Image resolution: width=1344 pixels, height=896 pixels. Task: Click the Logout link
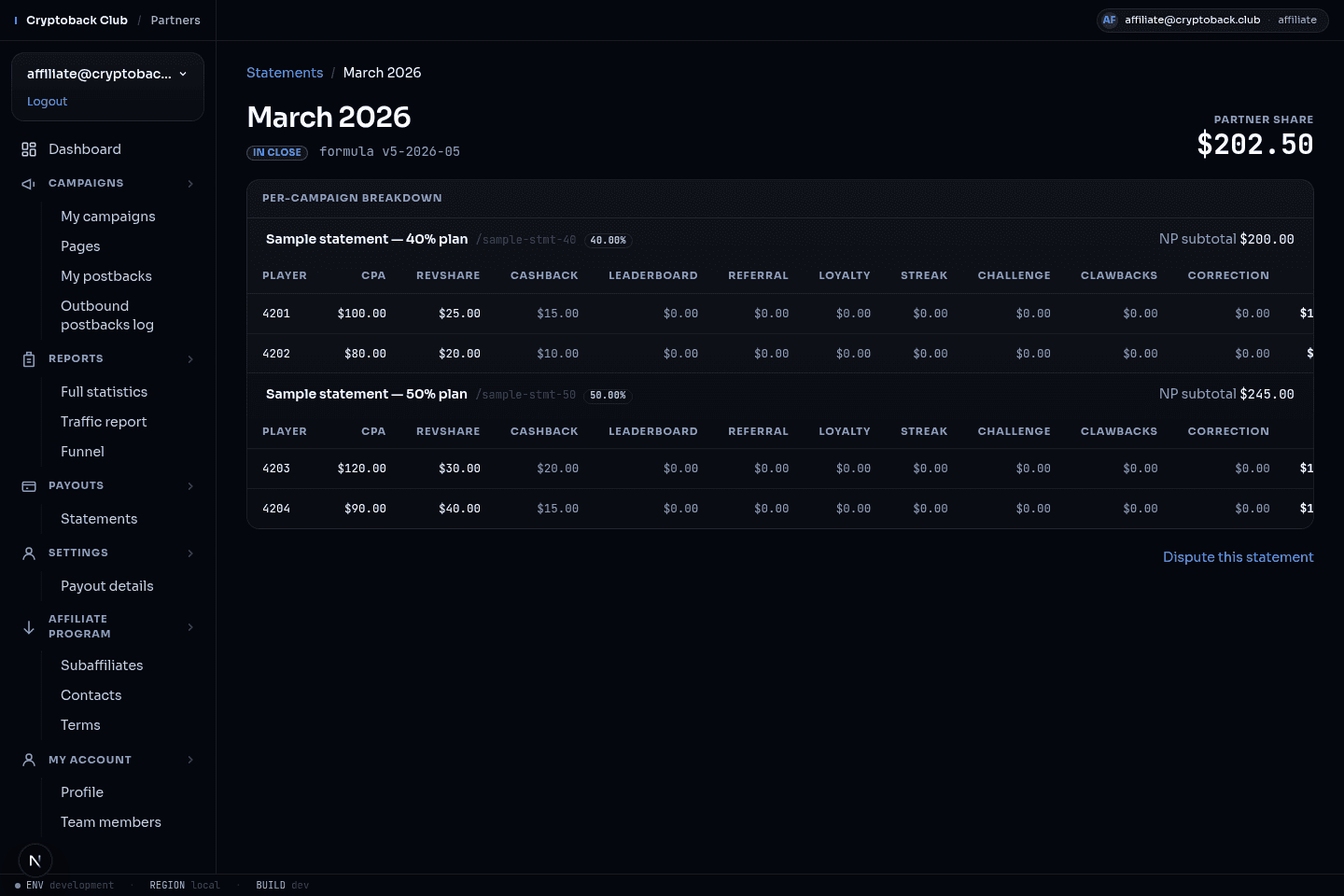tap(47, 102)
